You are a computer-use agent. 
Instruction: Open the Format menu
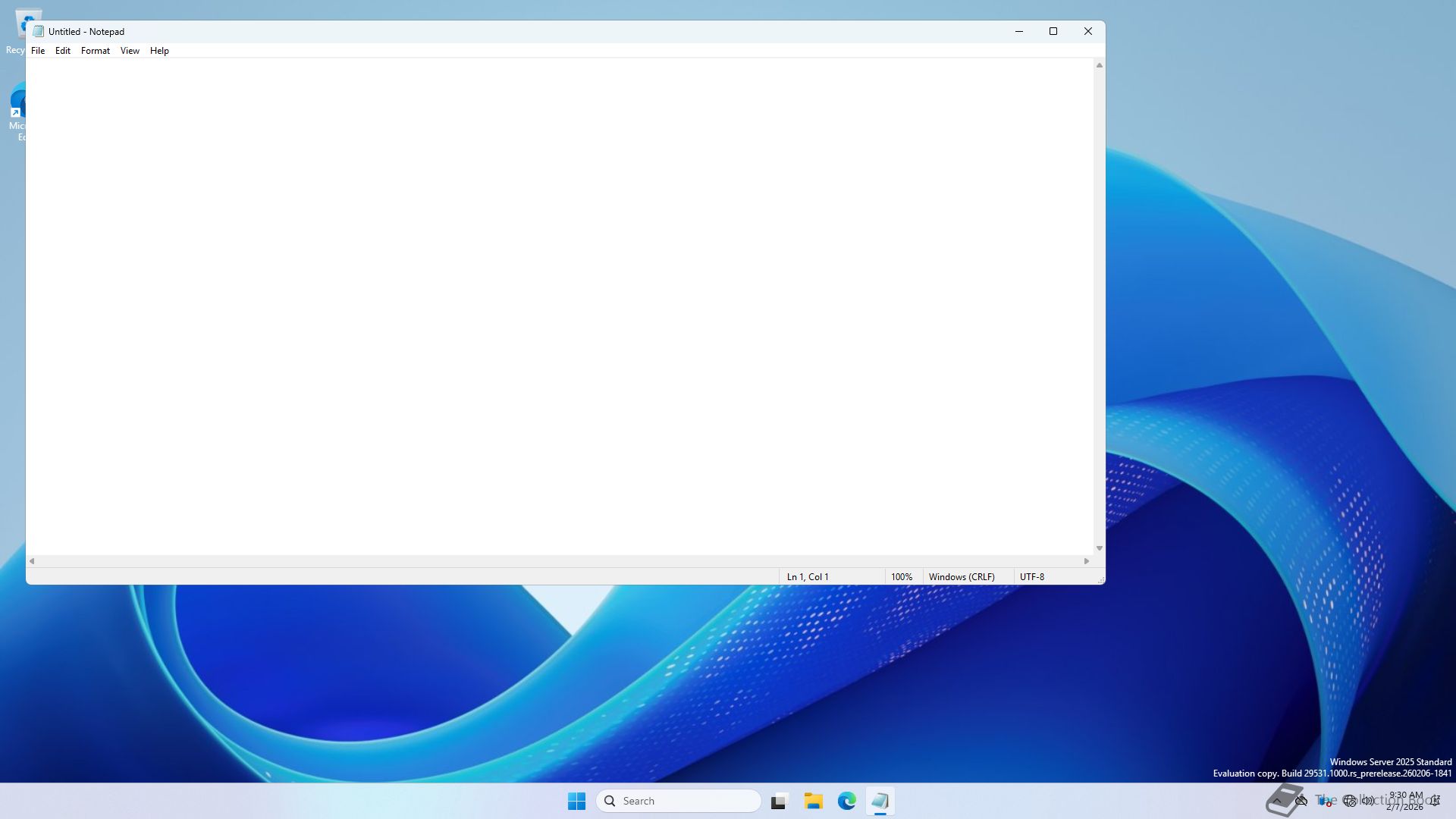point(96,51)
